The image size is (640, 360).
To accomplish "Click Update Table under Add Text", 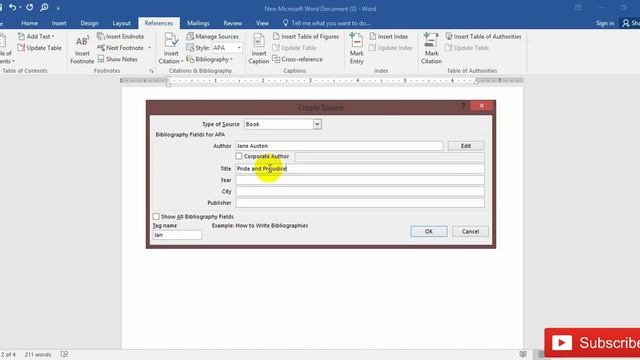I will tap(40, 48).
